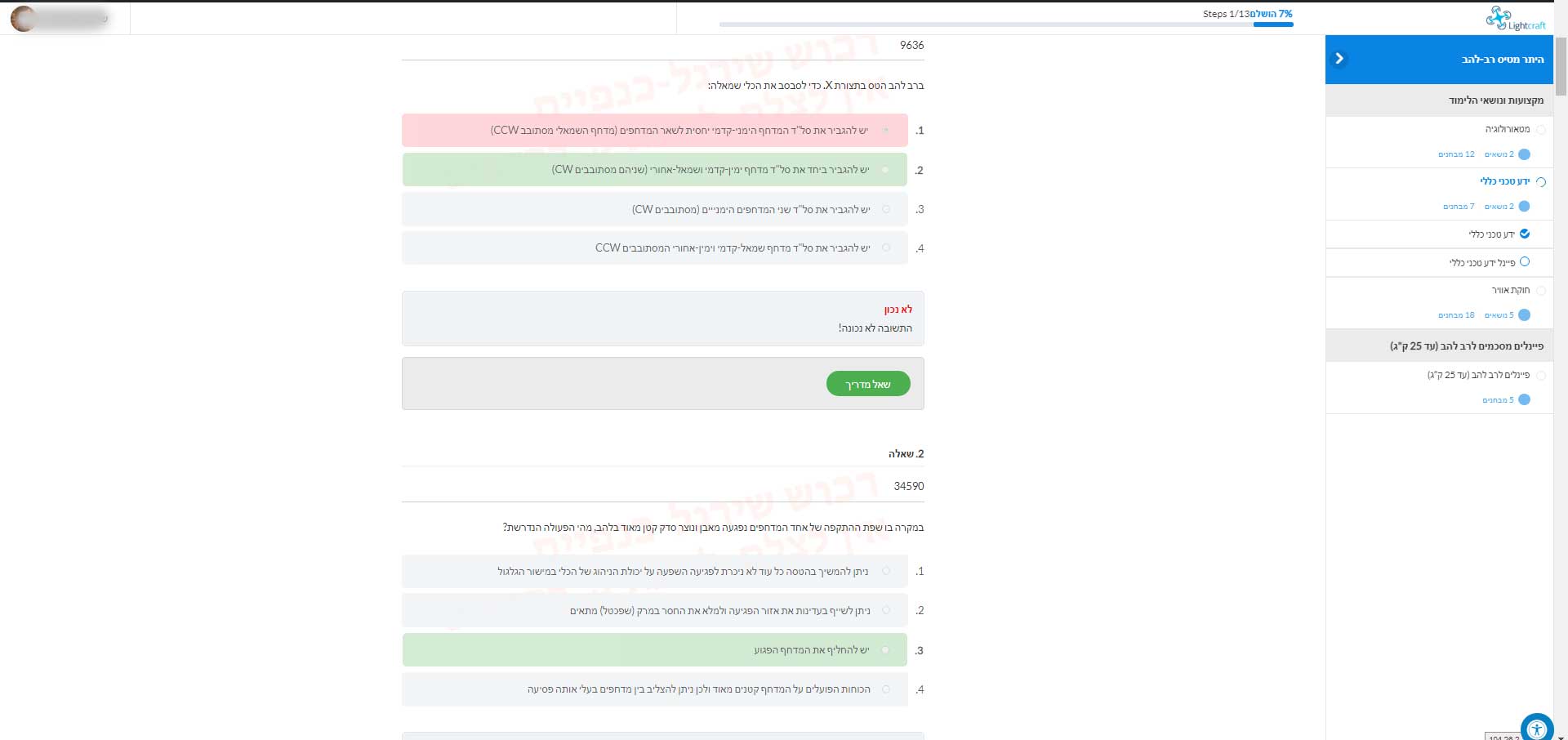Select radio for answer 1 of question 2
Image resolution: width=1568 pixels, height=740 pixels.
point(886,572)
